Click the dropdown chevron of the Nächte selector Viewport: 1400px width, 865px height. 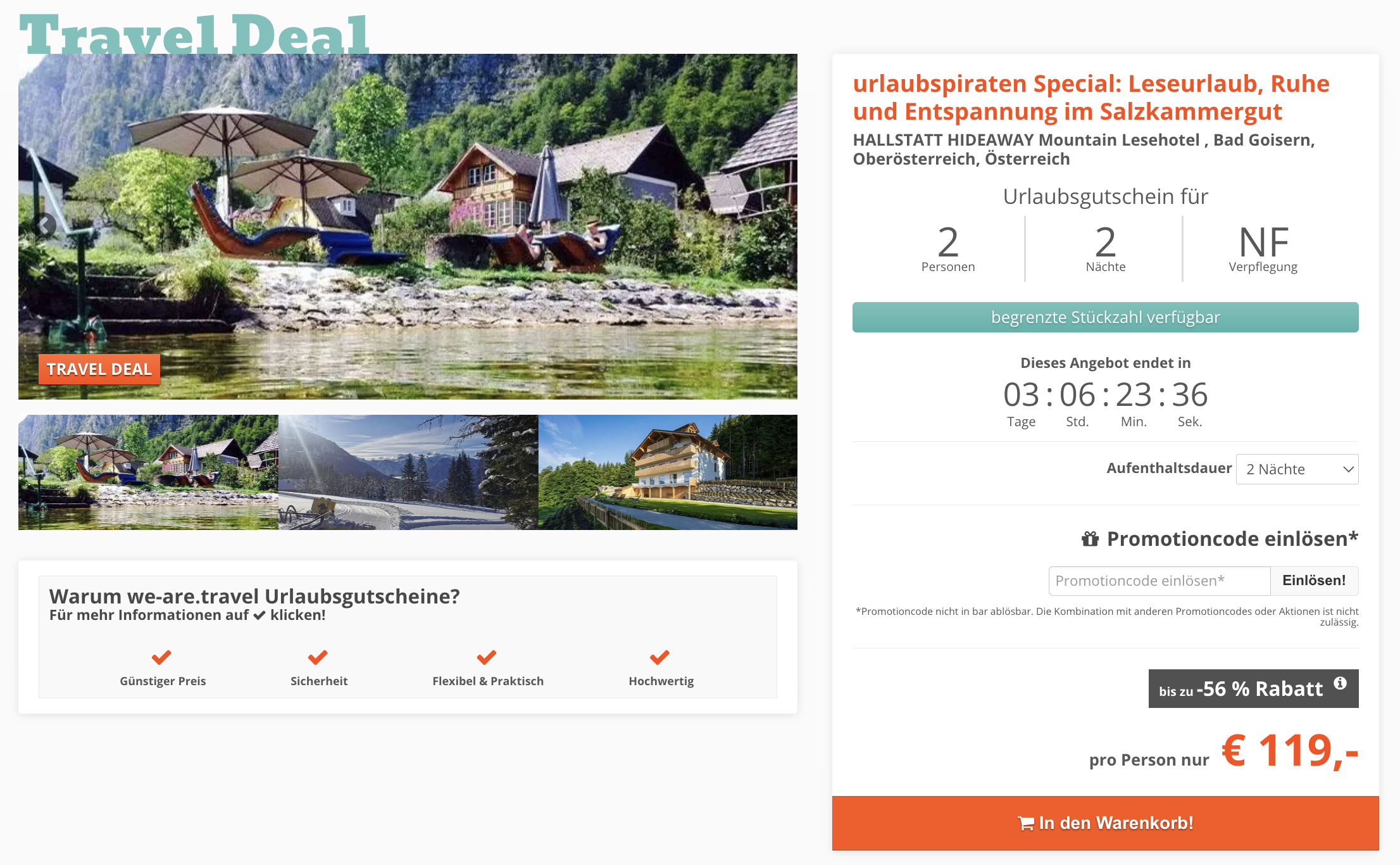1348,469
